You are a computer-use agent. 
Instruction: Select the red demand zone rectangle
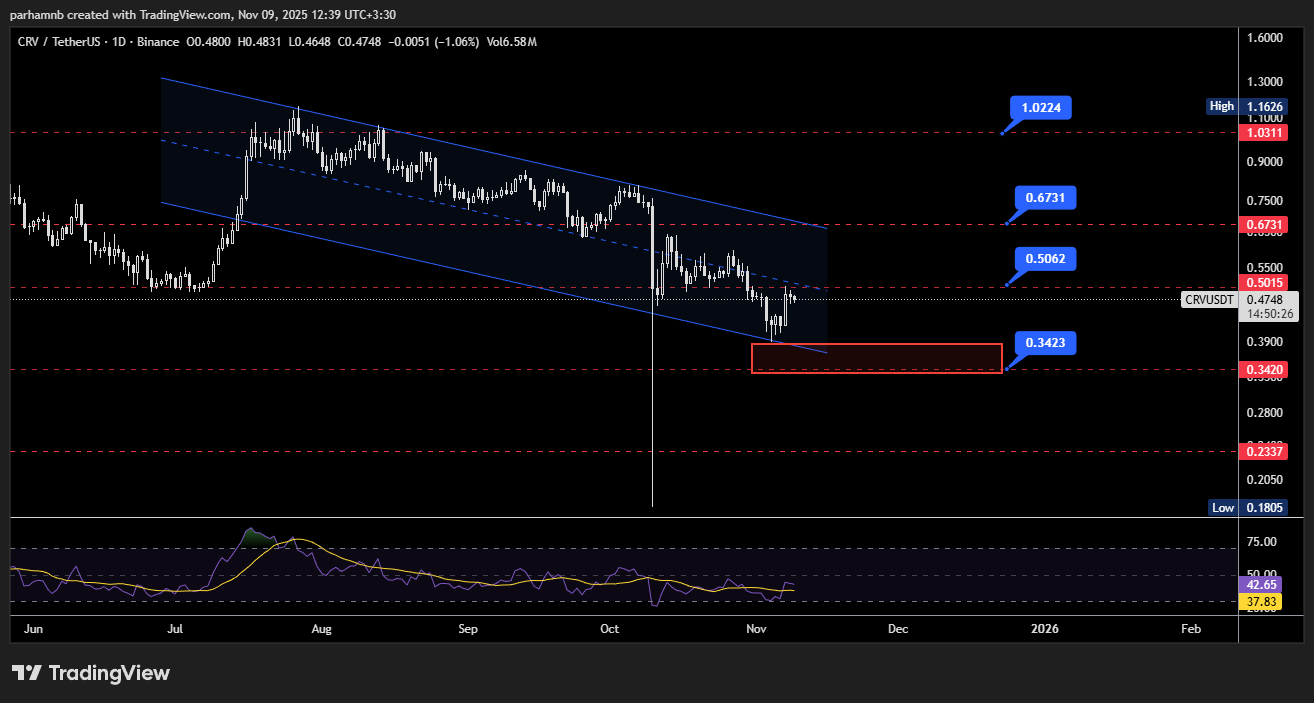(x=876, y=358)
